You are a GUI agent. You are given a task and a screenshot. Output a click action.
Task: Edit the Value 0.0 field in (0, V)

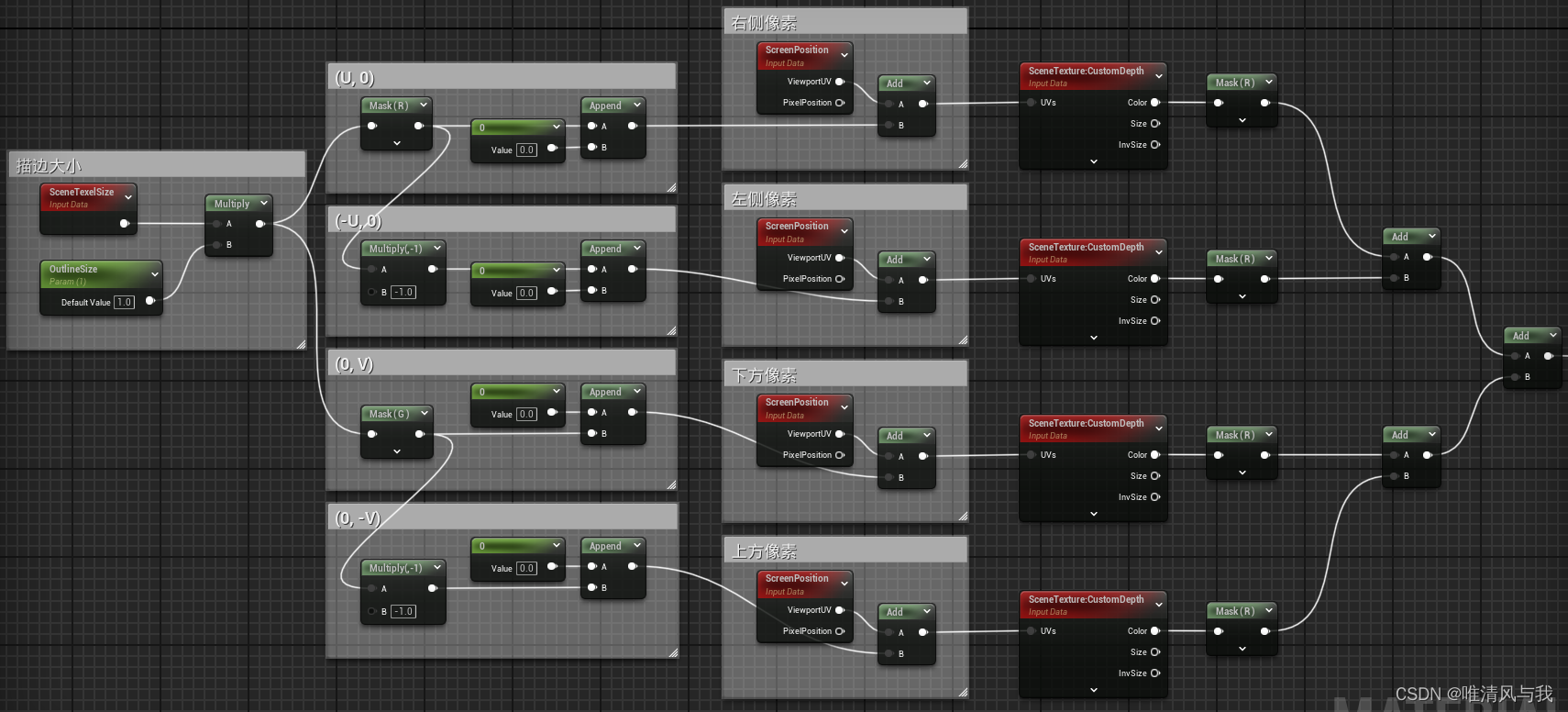(526, 414)
